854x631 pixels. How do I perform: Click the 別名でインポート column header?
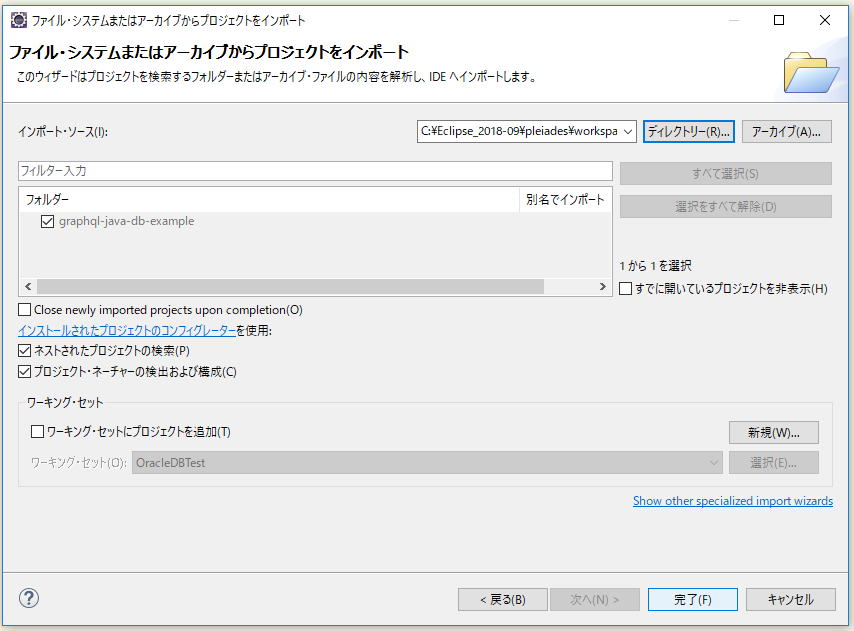[565, 200]
